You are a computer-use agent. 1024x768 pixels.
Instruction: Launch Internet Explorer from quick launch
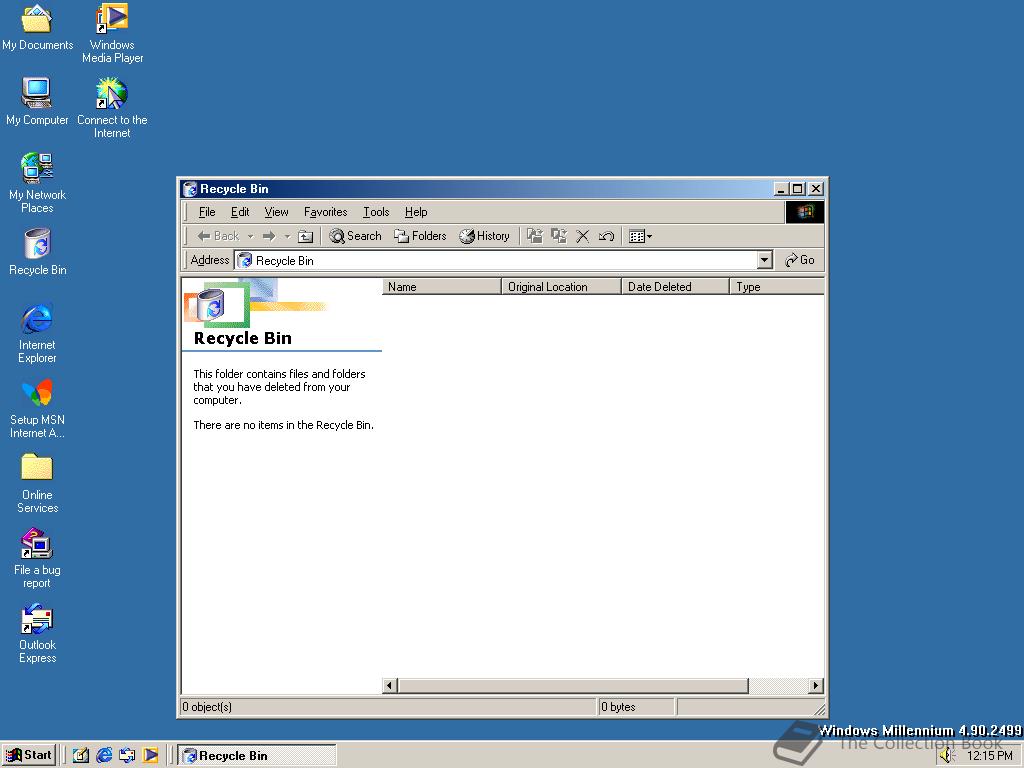[x=104, y=756]
